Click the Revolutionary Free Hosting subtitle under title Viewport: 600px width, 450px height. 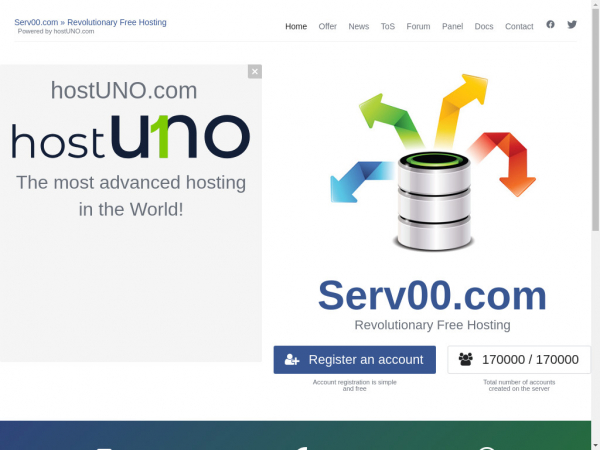(432, 325)
